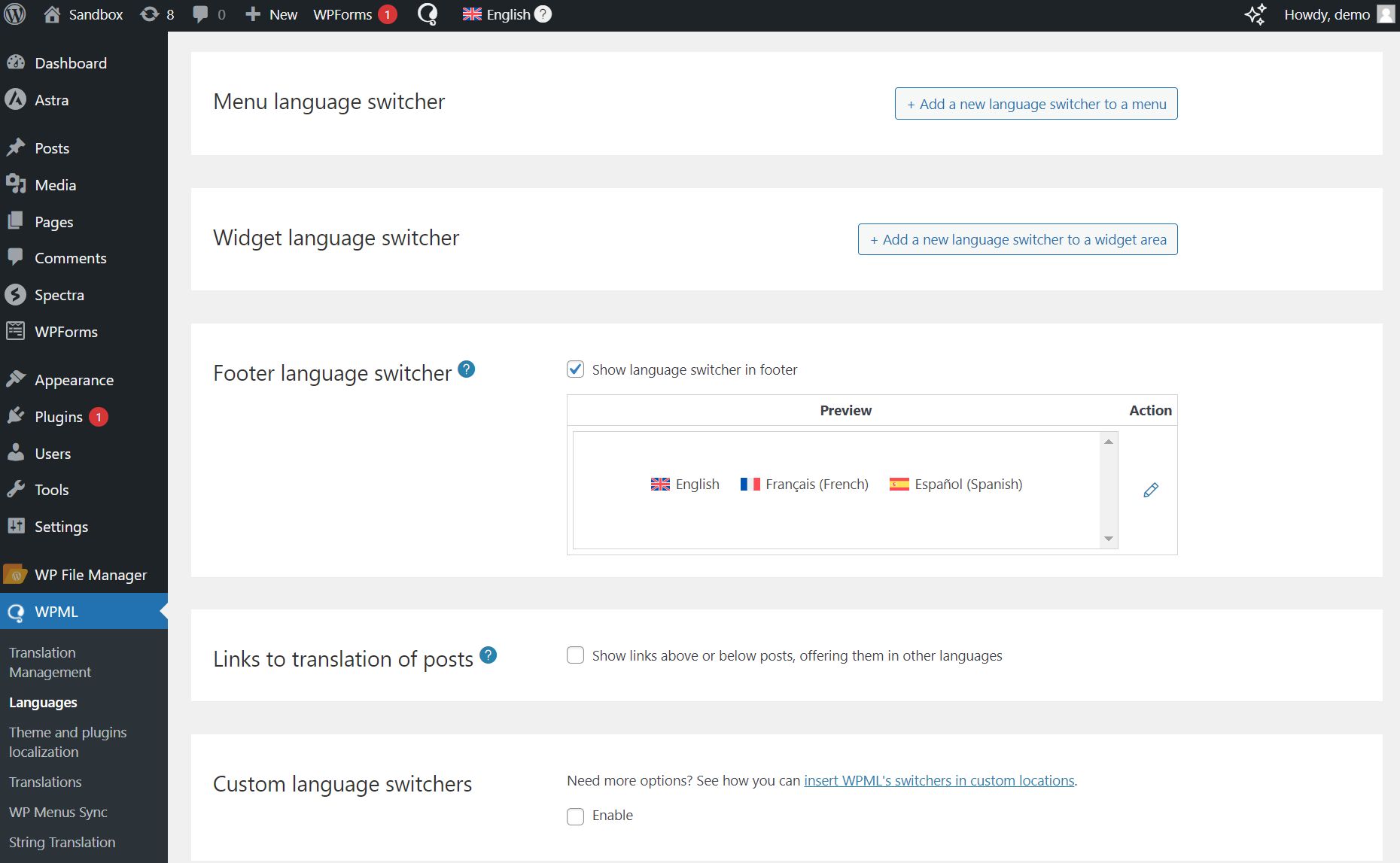Visit the Sandbox site home icon
Screen dimensions: 1400x863
tap(52, 14)
